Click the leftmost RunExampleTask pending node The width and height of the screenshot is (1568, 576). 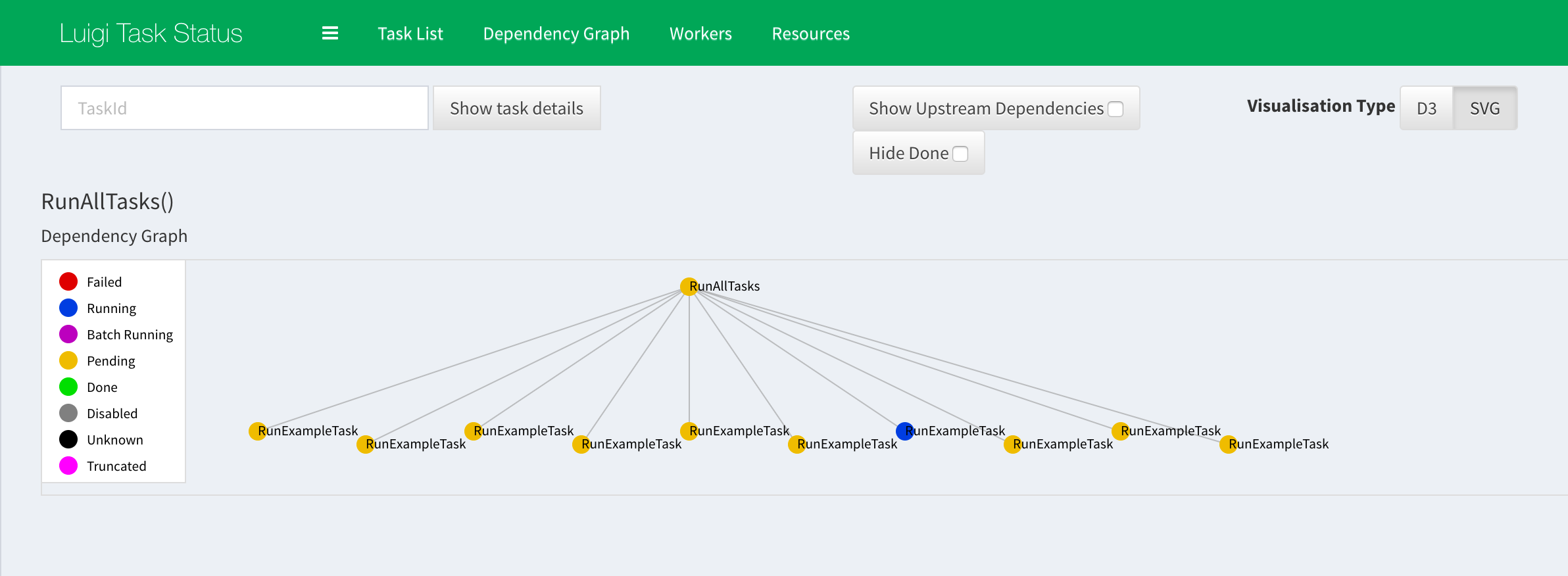pyautogui.click(x=258, y=431)
